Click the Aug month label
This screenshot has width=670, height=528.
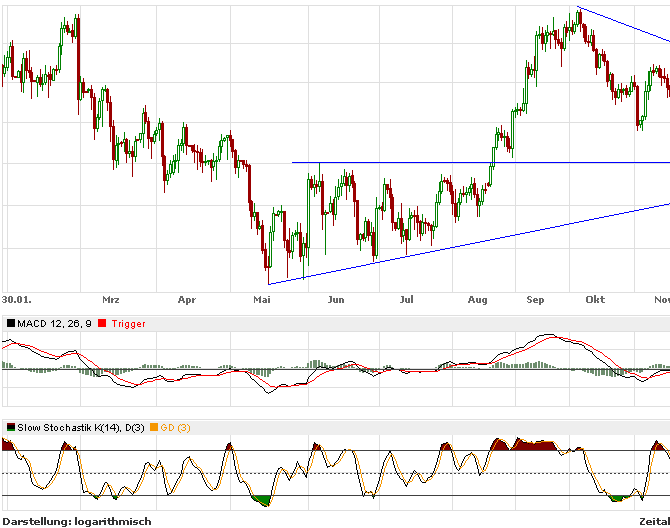477,299
